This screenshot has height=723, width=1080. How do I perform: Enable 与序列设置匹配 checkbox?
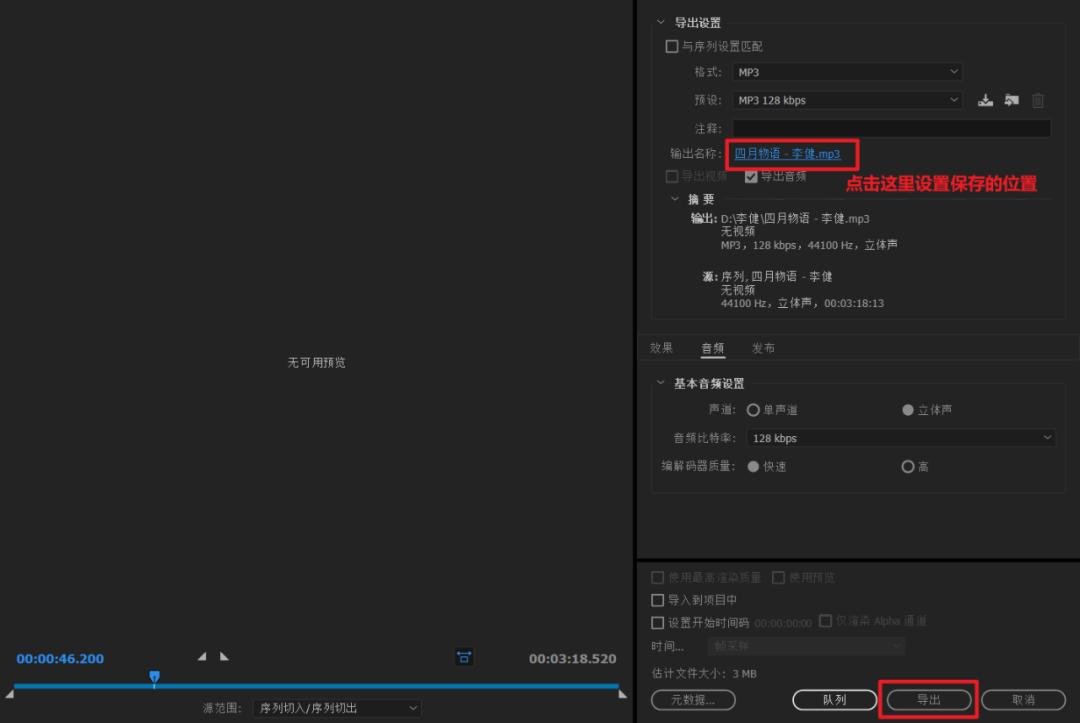(672, 46)
